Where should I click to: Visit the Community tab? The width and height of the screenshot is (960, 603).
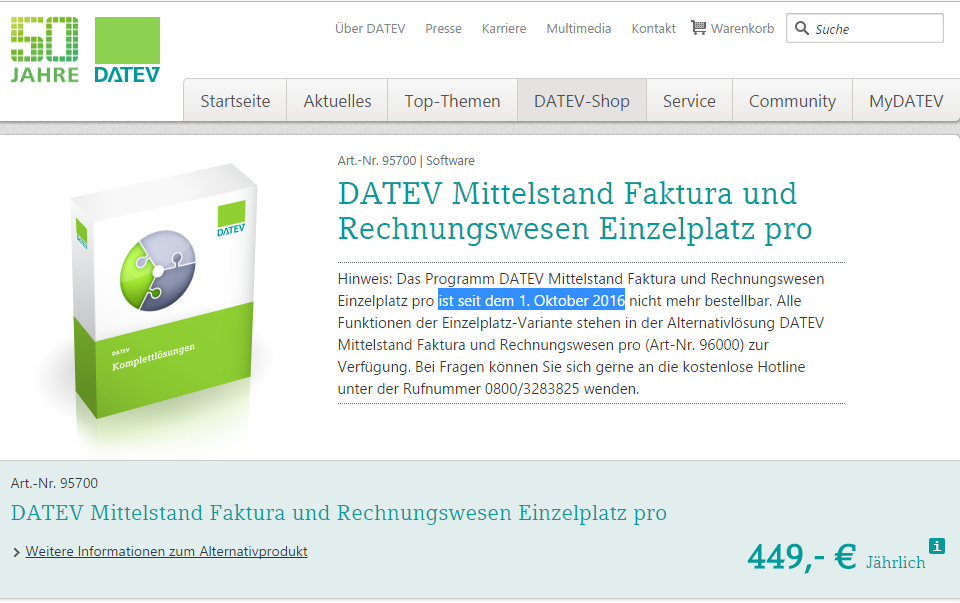[x=792, y=100]
